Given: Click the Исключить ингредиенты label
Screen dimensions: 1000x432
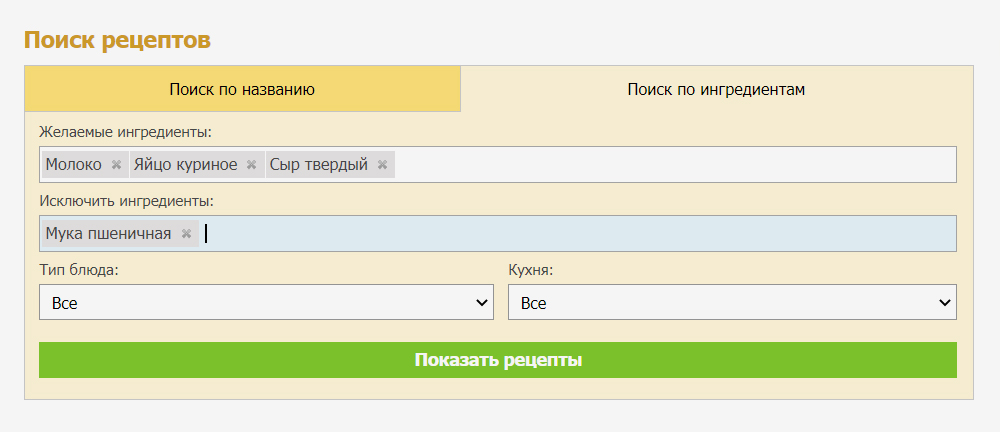Looking at the screenshot, I should pos(126,201).
